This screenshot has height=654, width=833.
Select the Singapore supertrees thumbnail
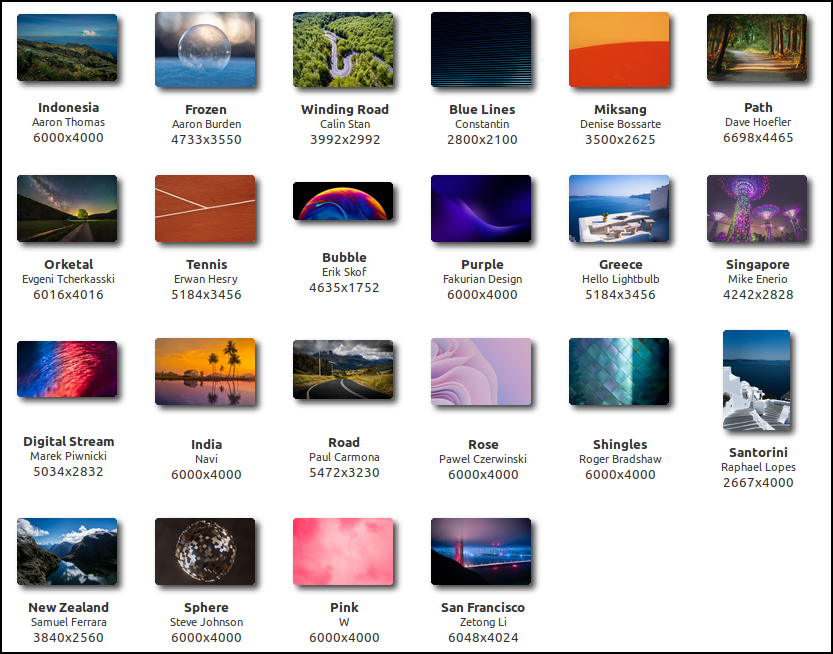point(757,208)
